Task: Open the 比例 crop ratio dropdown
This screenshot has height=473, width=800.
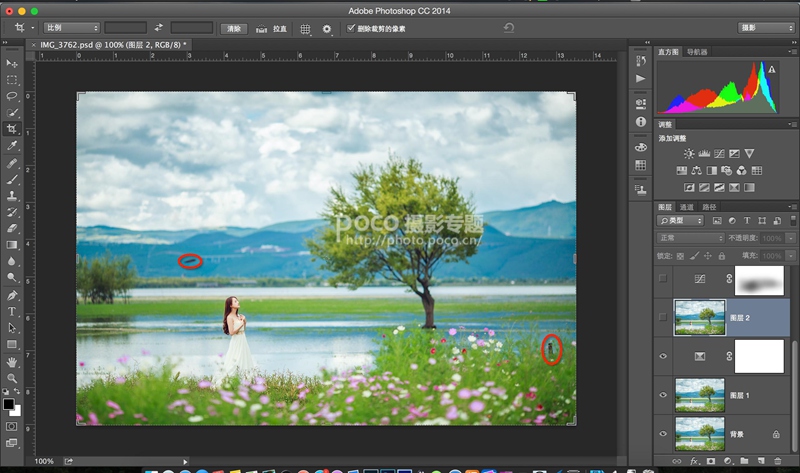Action: click(71, 28)
